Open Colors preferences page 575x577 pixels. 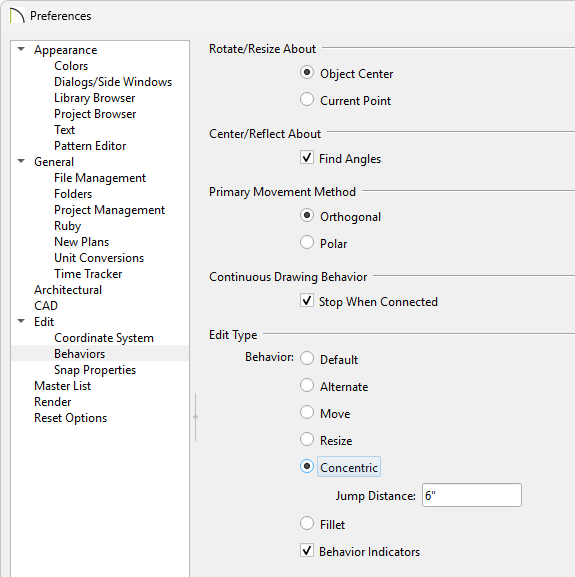point(71,66)
